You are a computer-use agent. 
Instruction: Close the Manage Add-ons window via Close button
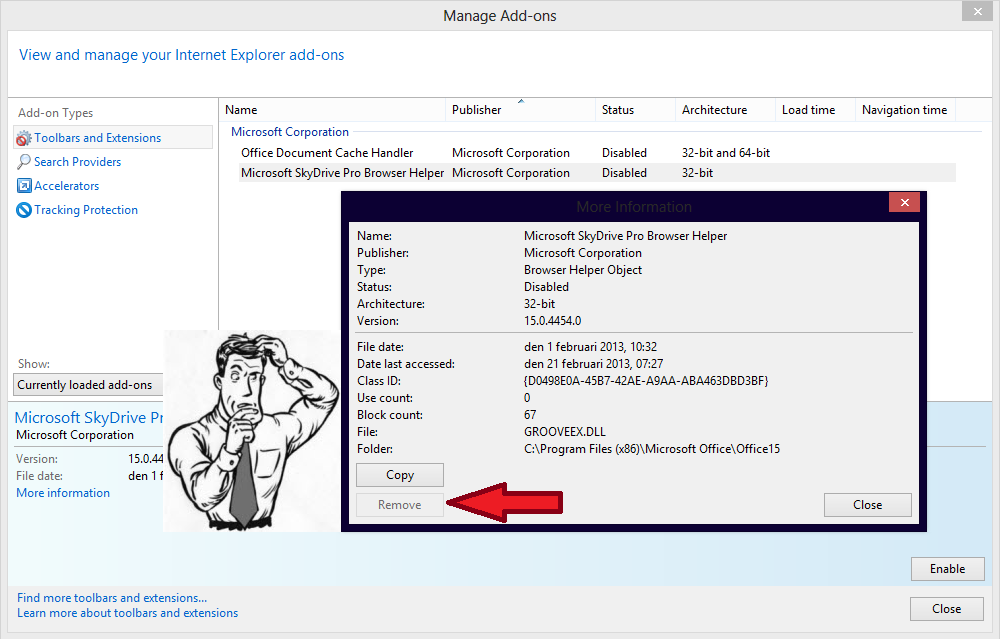[946, 609]
